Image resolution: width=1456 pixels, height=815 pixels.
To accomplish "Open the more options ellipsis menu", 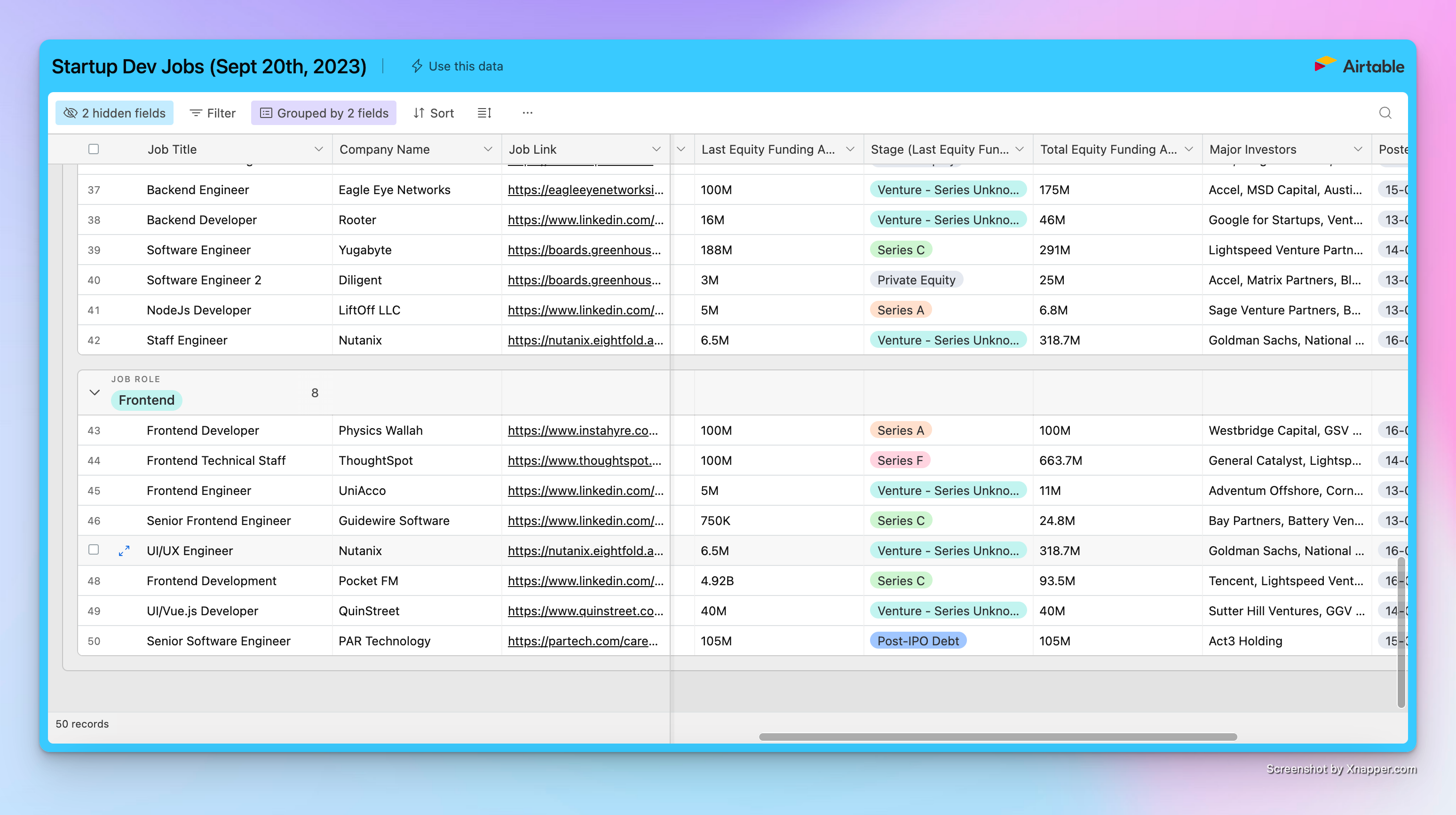I will pos(527,113).
